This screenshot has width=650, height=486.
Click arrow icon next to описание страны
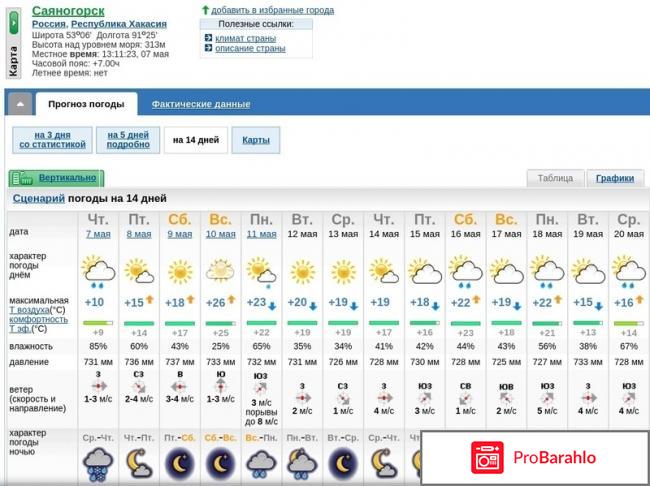click(x=208, y=48)
